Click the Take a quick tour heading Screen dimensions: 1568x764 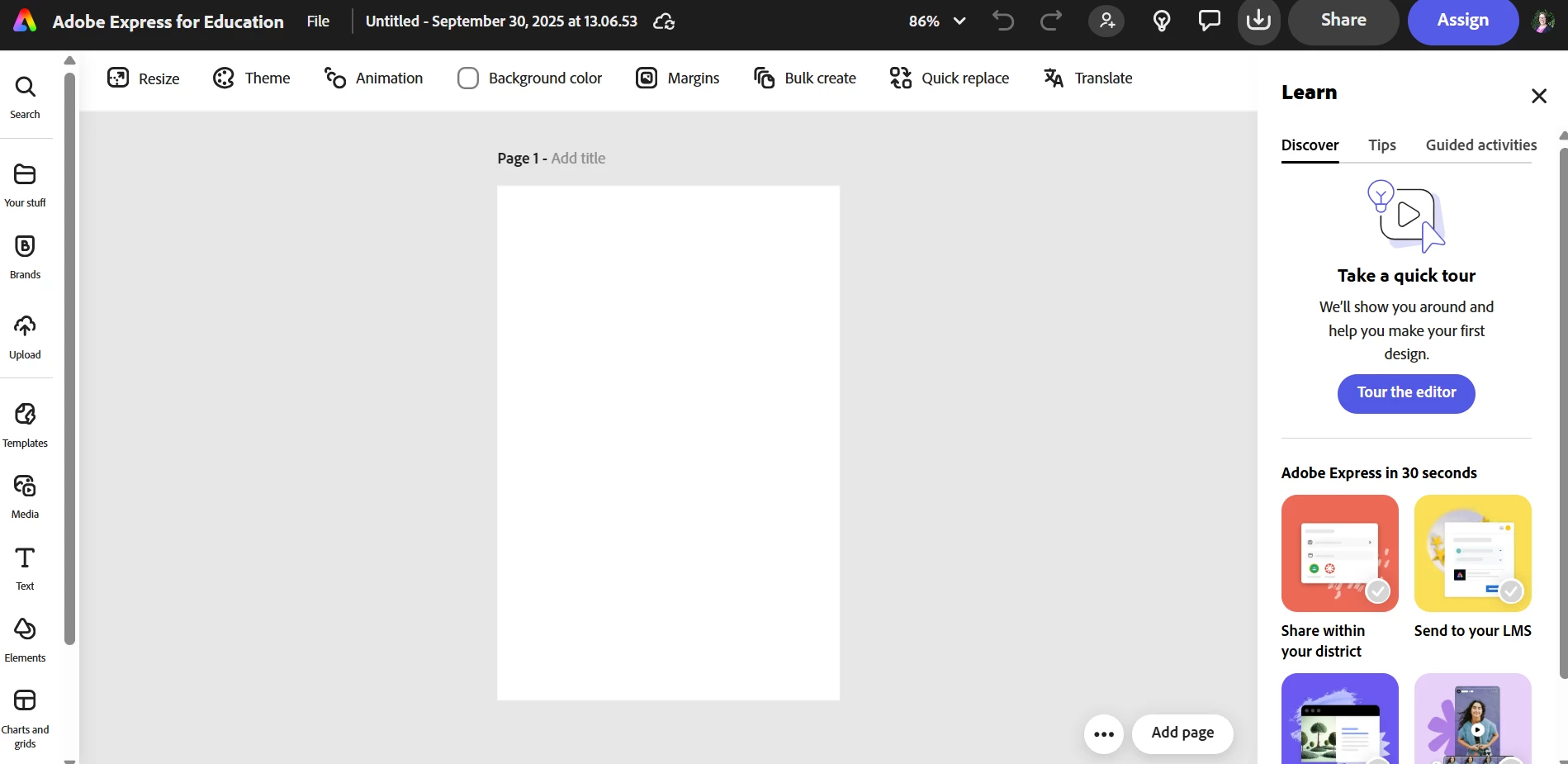coord(1406,276)
